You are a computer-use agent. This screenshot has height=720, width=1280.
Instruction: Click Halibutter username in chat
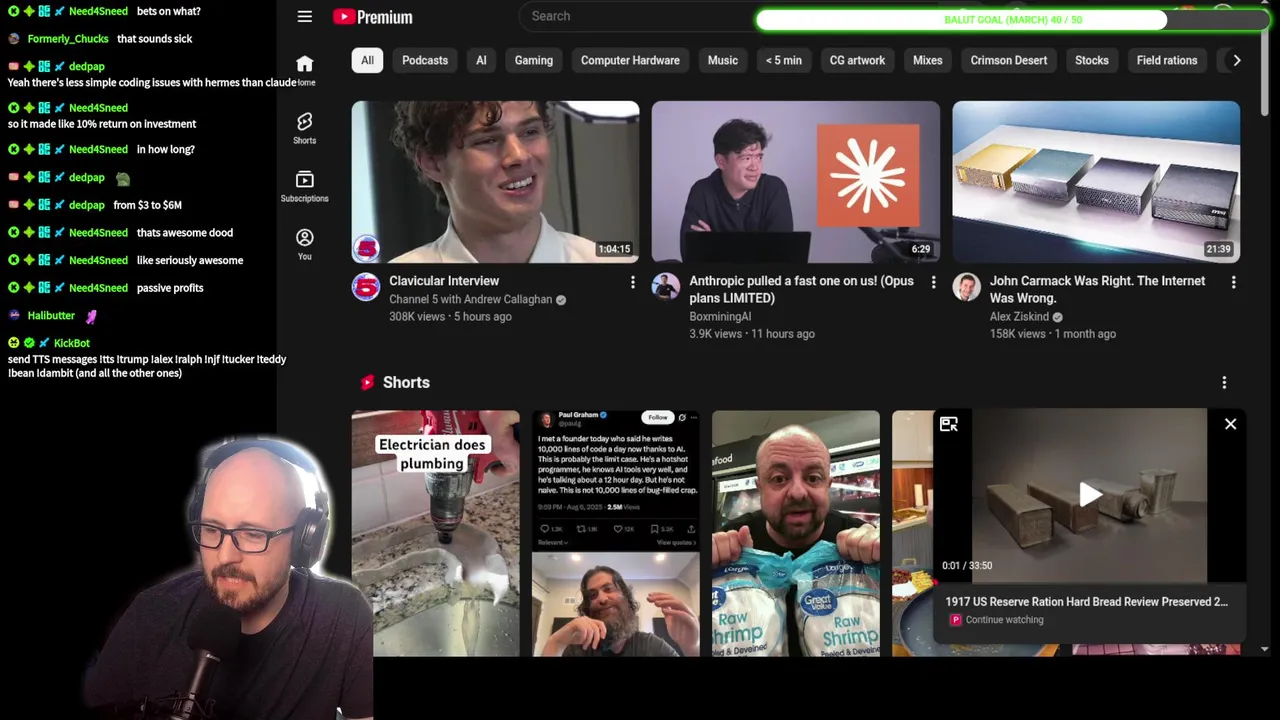tap(51, 316)
